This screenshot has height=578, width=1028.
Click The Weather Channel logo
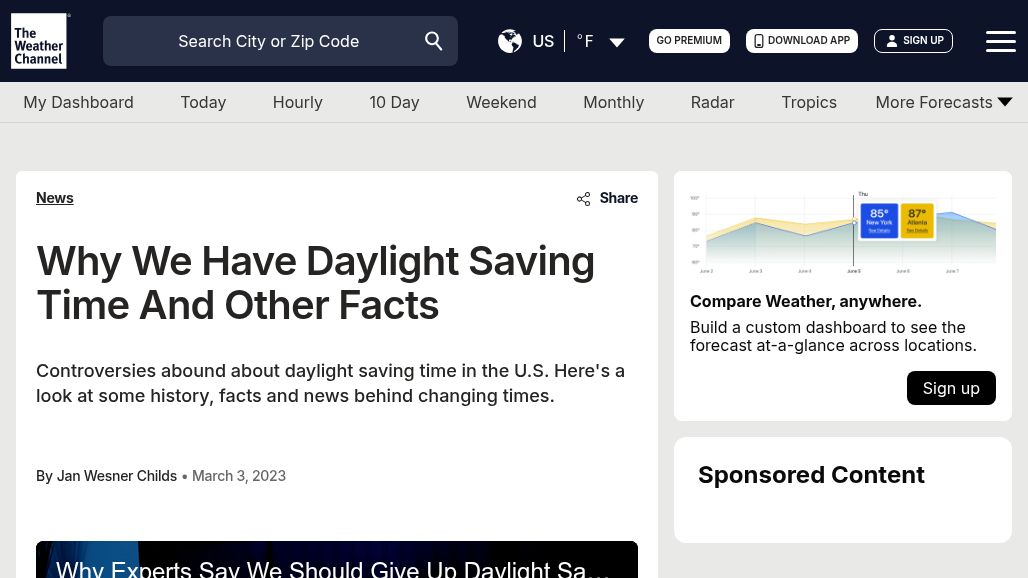[x=39, y=41]
